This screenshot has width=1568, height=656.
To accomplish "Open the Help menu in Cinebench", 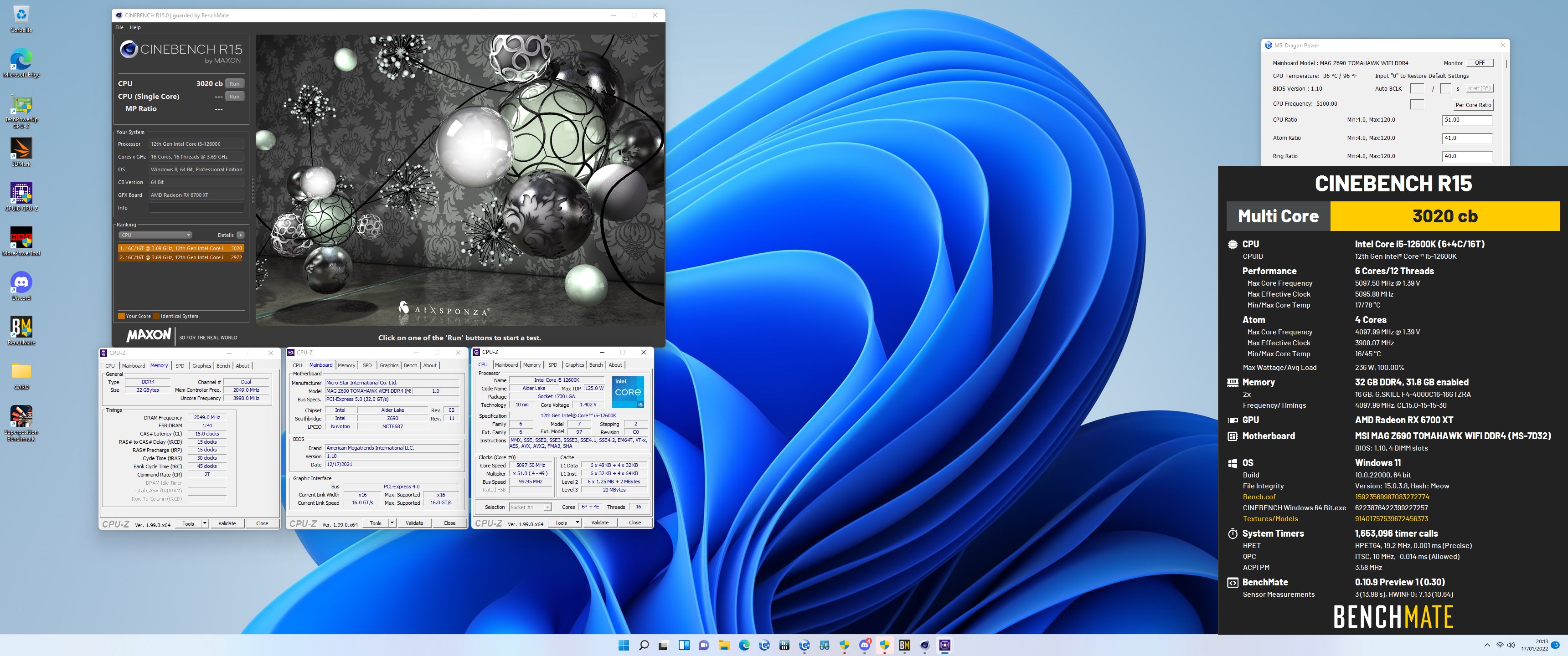I will tap(135, 27).
